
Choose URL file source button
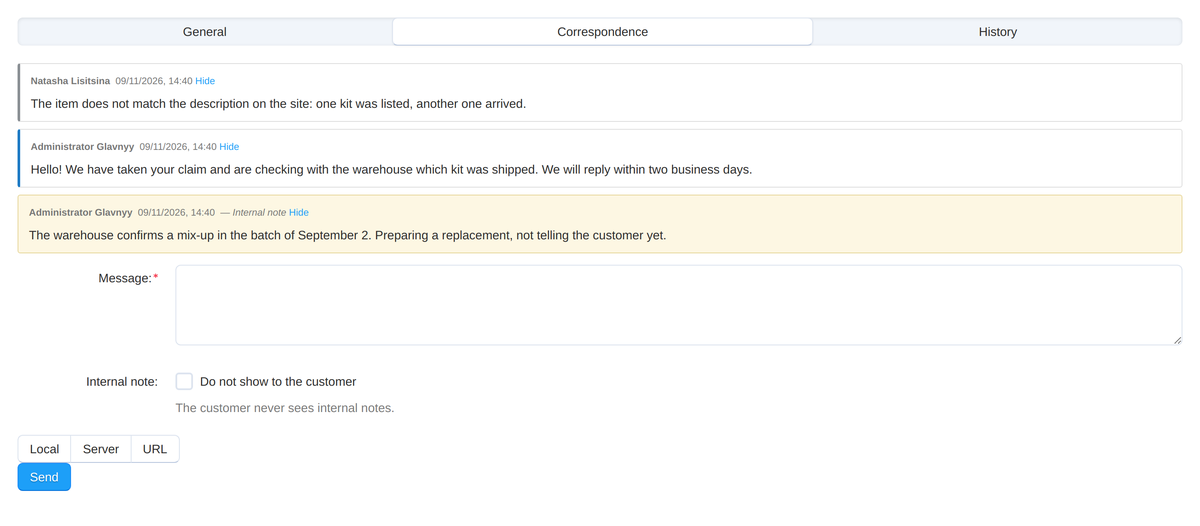coord(155,449)
